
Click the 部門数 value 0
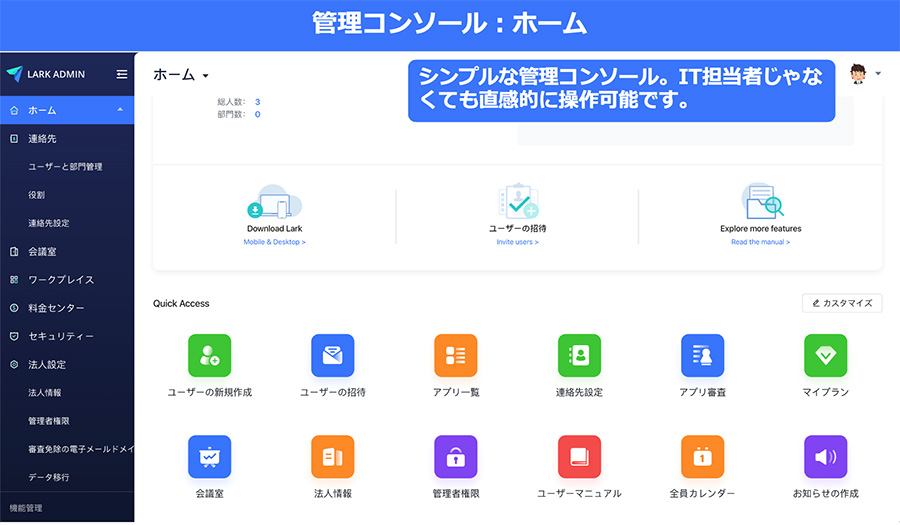[258, 114]
